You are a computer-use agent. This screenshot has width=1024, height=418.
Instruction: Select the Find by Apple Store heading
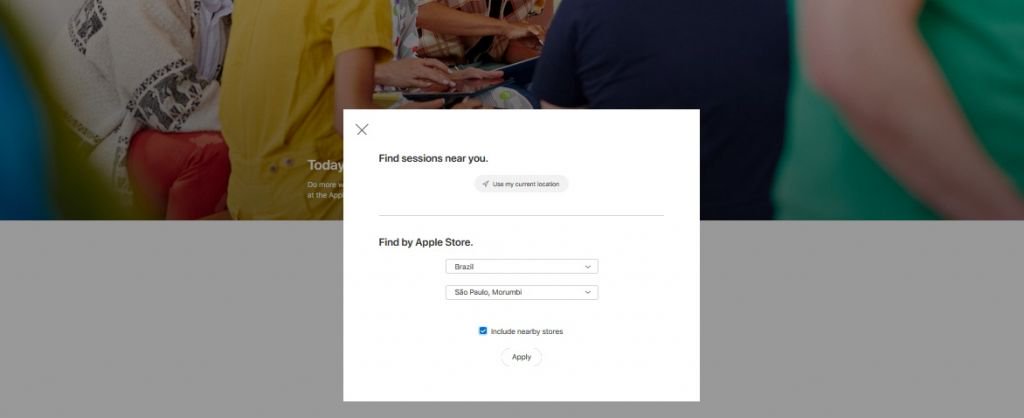click(426, 242)
